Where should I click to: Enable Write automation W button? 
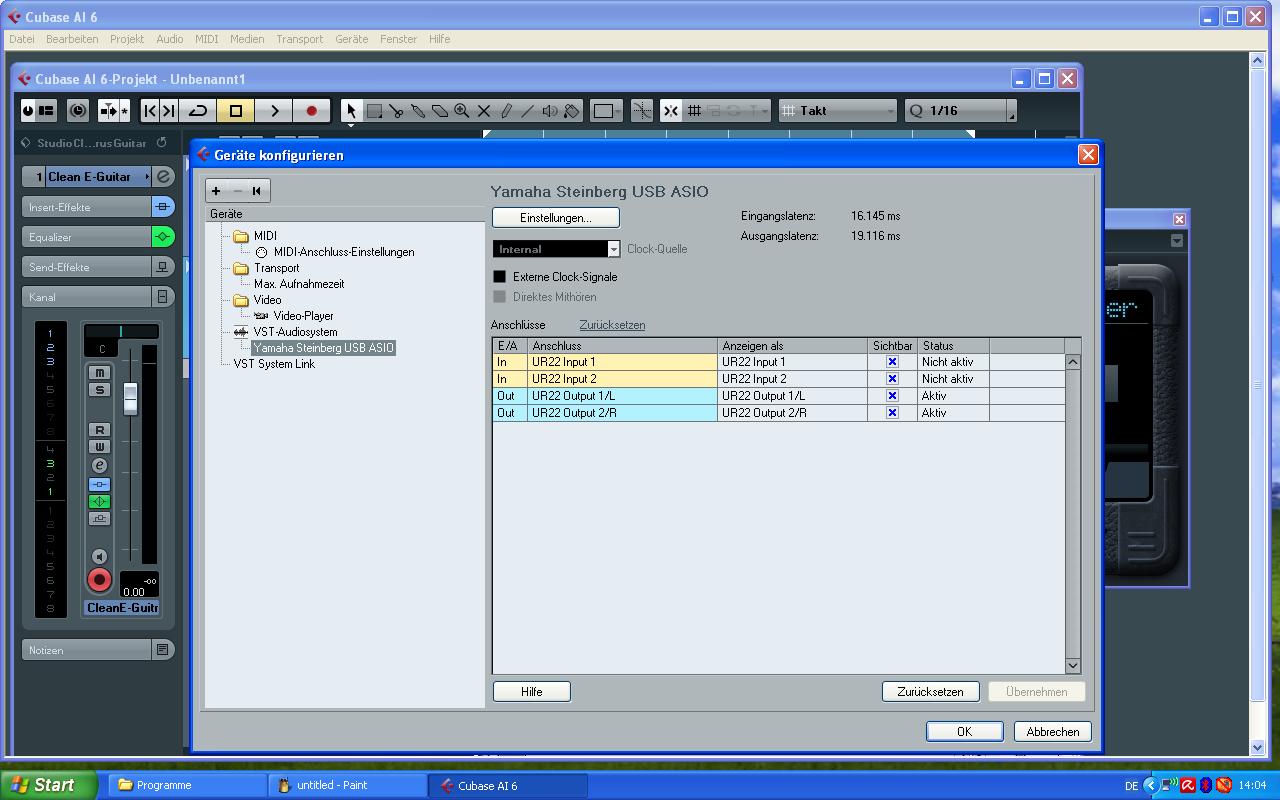(99, 447)
